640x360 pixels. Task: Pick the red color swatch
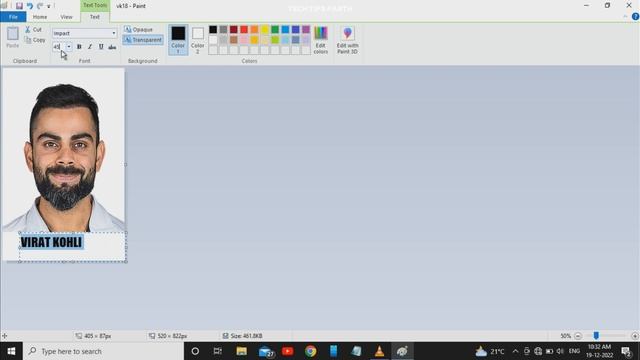point(244,29)
